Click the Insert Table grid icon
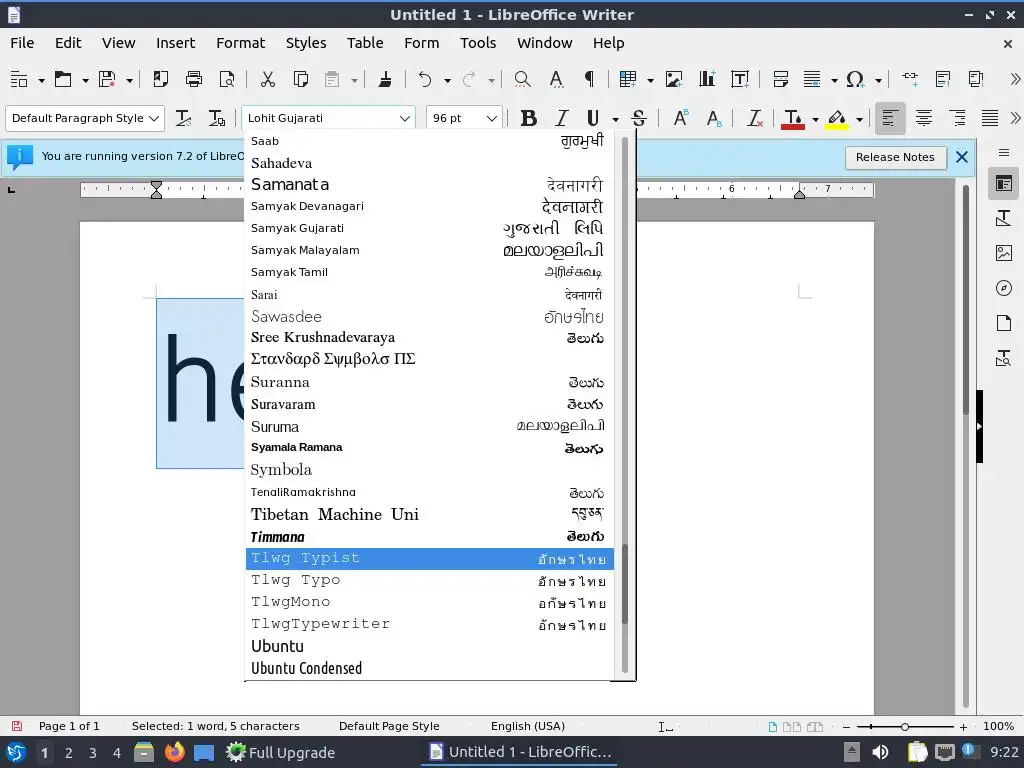This screenshot has height=768, width=1024. (628, 79)
